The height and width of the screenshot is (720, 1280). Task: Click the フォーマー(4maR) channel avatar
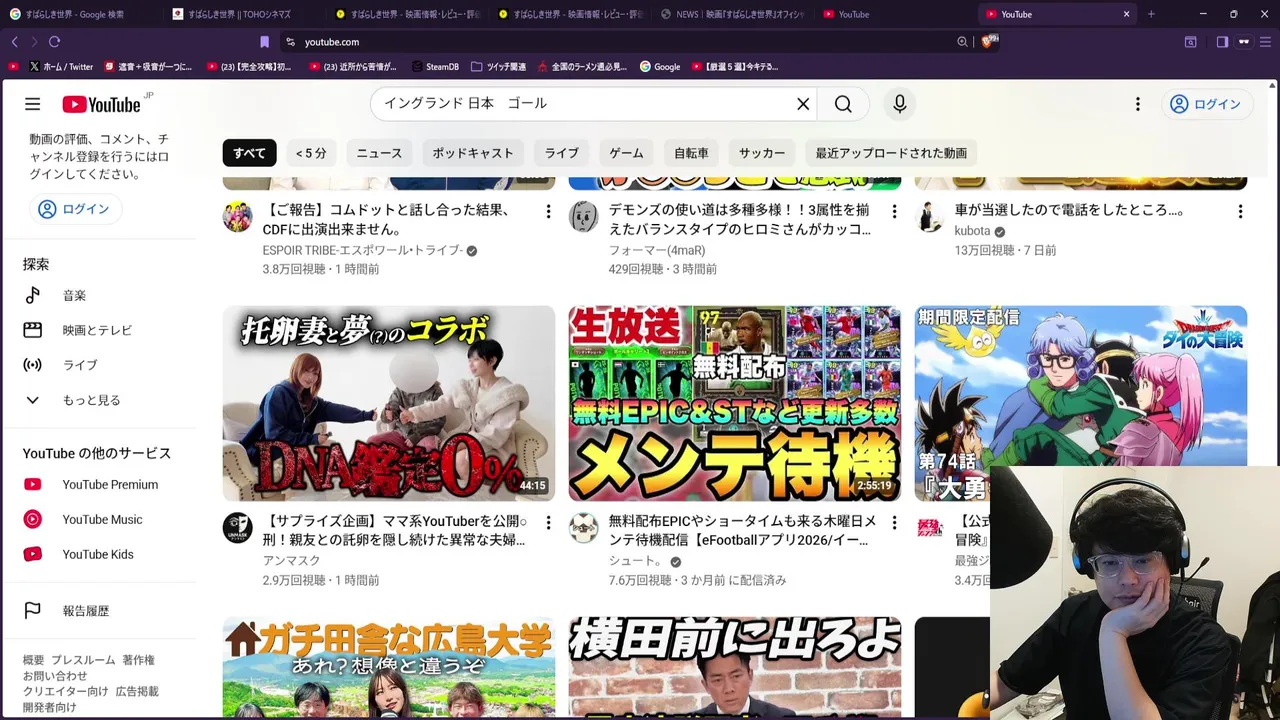coord(584,217)
